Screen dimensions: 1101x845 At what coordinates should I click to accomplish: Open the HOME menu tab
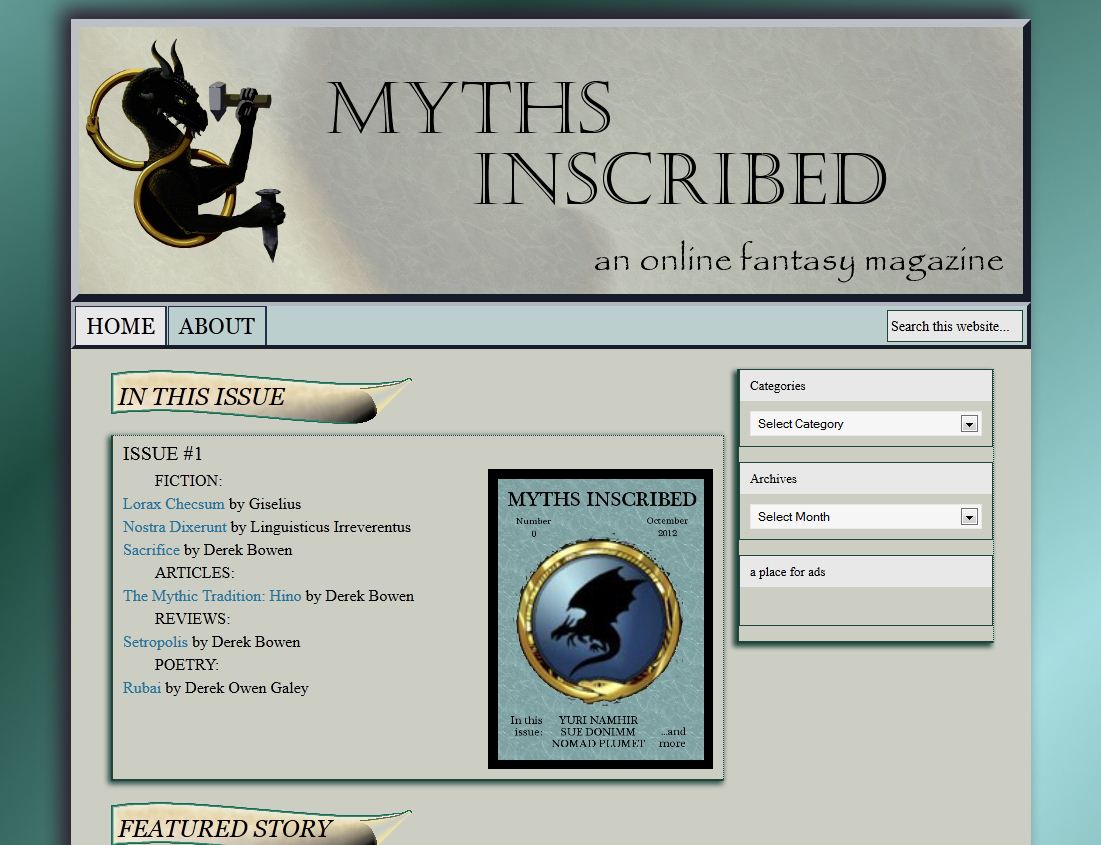click(x=121, y=327)
